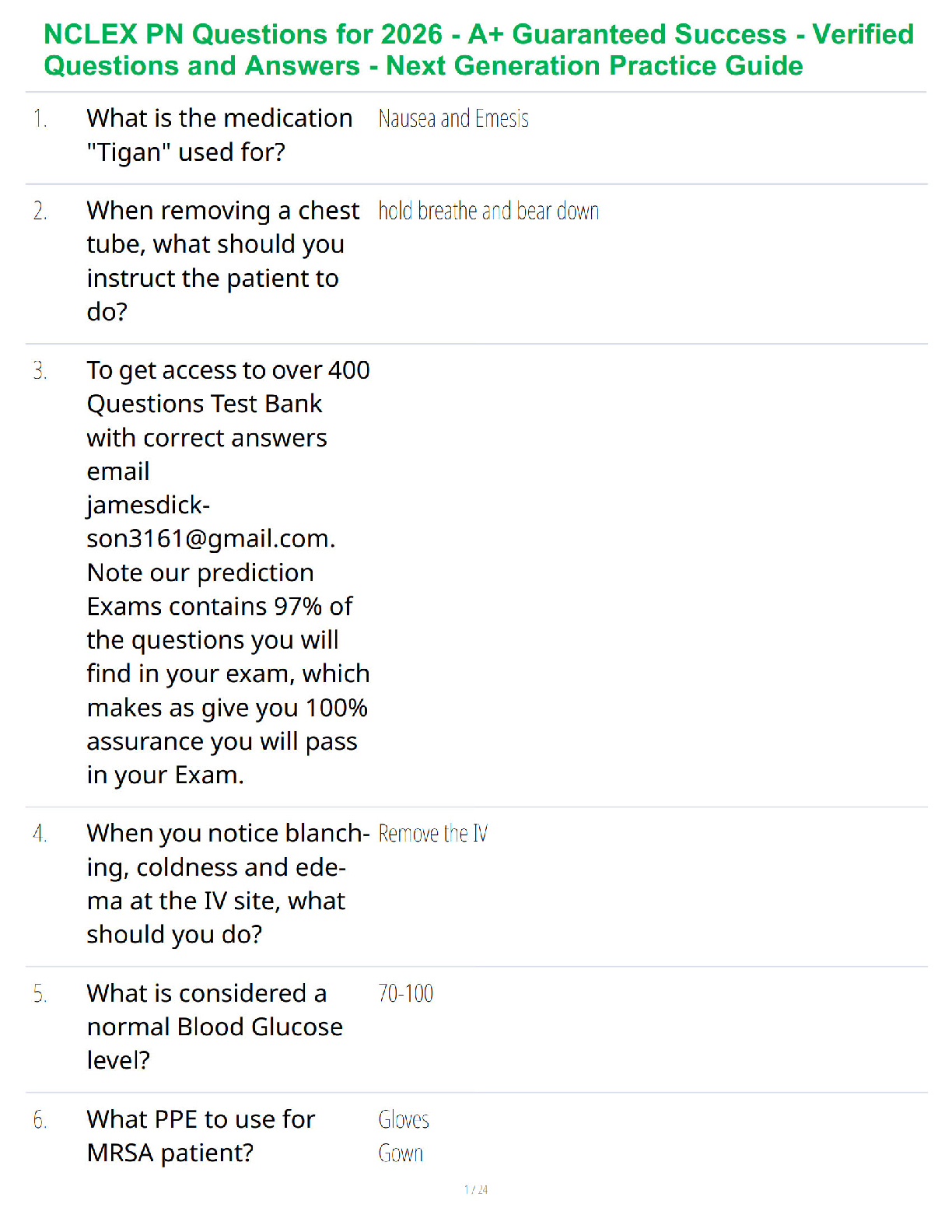Click question number 4
Image resolution: width=952 pixels, height=1232 pixels.
(40, 834)
